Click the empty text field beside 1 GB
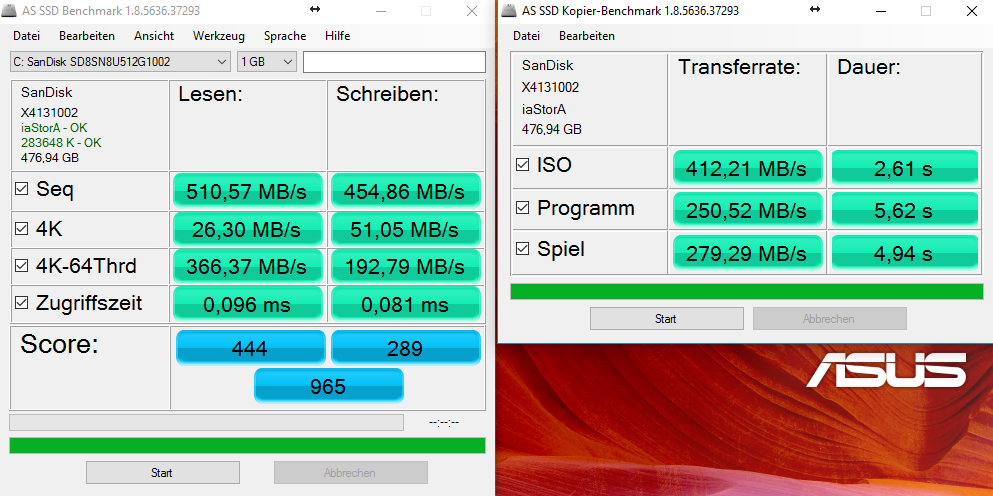 pyautogui.click(x=393, y=62)
